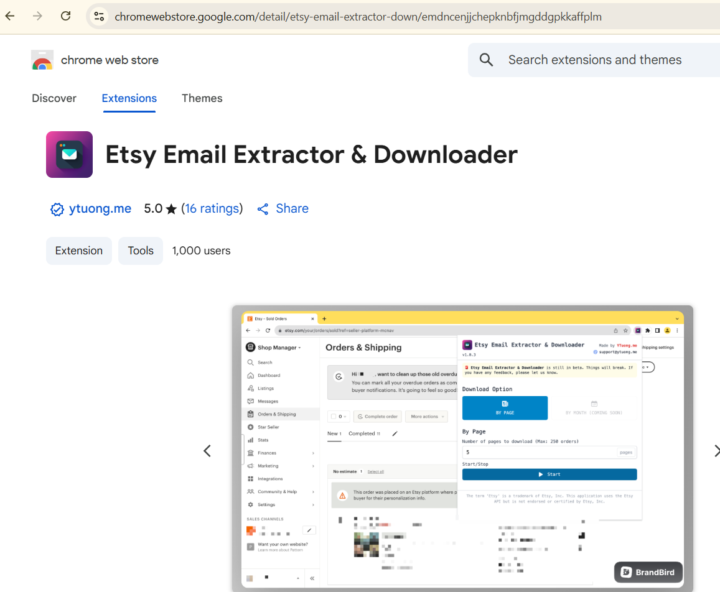Click the Share link text
Viewport: 720px width, 592px height.
[x=292, y=209]
